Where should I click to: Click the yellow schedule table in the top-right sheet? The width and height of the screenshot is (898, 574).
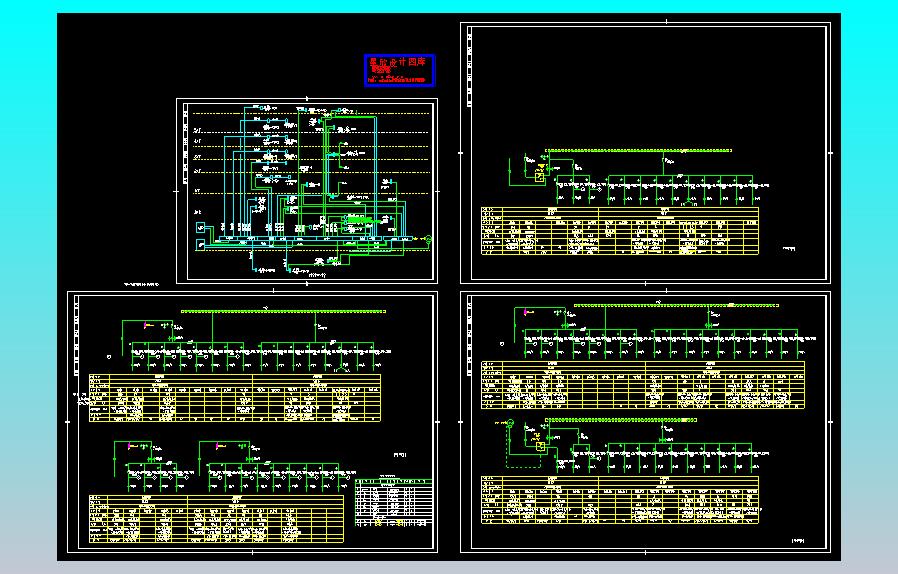(x=620, y=231)
